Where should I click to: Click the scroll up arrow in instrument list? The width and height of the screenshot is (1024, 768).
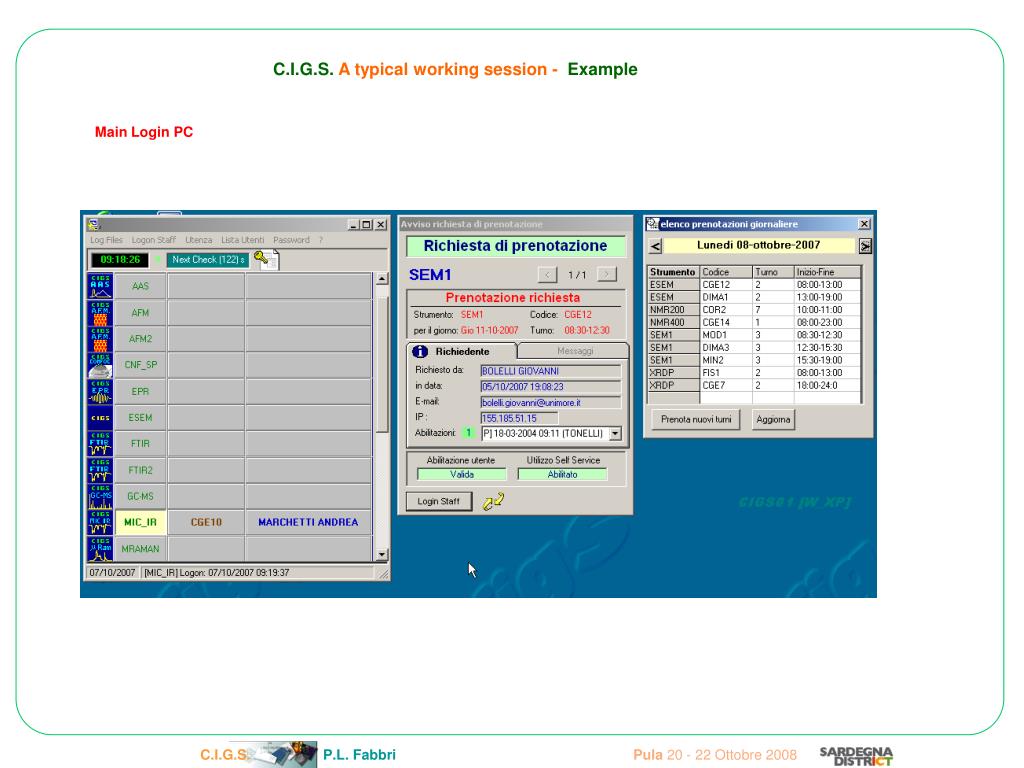pos(382,279)
